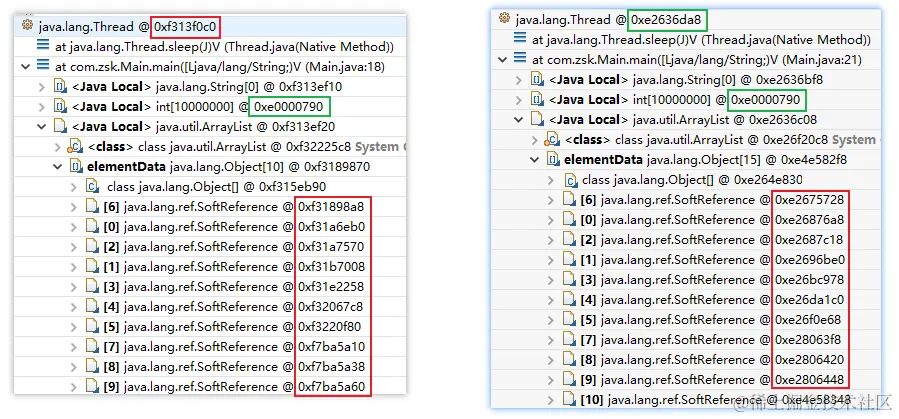The width and height of the screenshot is (899, 419).
Task: Click class icon of Object[] @ 0xf315eb90
Action: click(x=92, y=187)
